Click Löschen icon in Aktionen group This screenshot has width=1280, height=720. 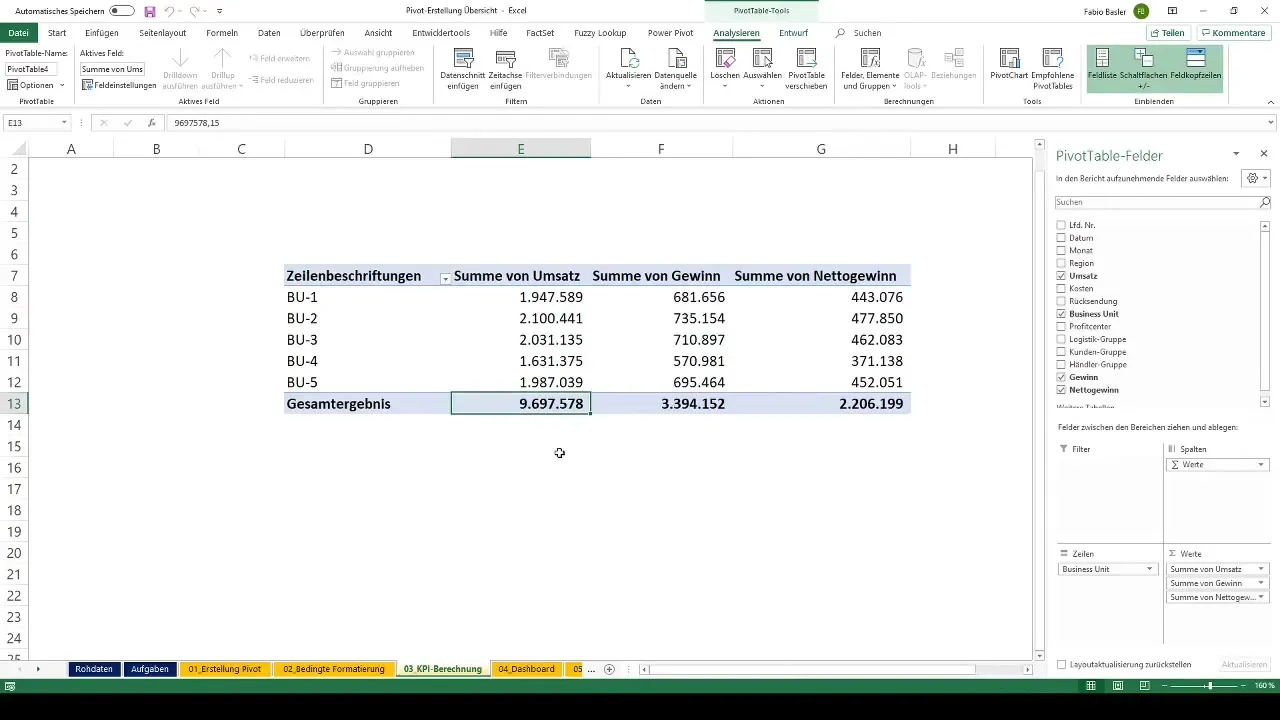pos(724,57)
